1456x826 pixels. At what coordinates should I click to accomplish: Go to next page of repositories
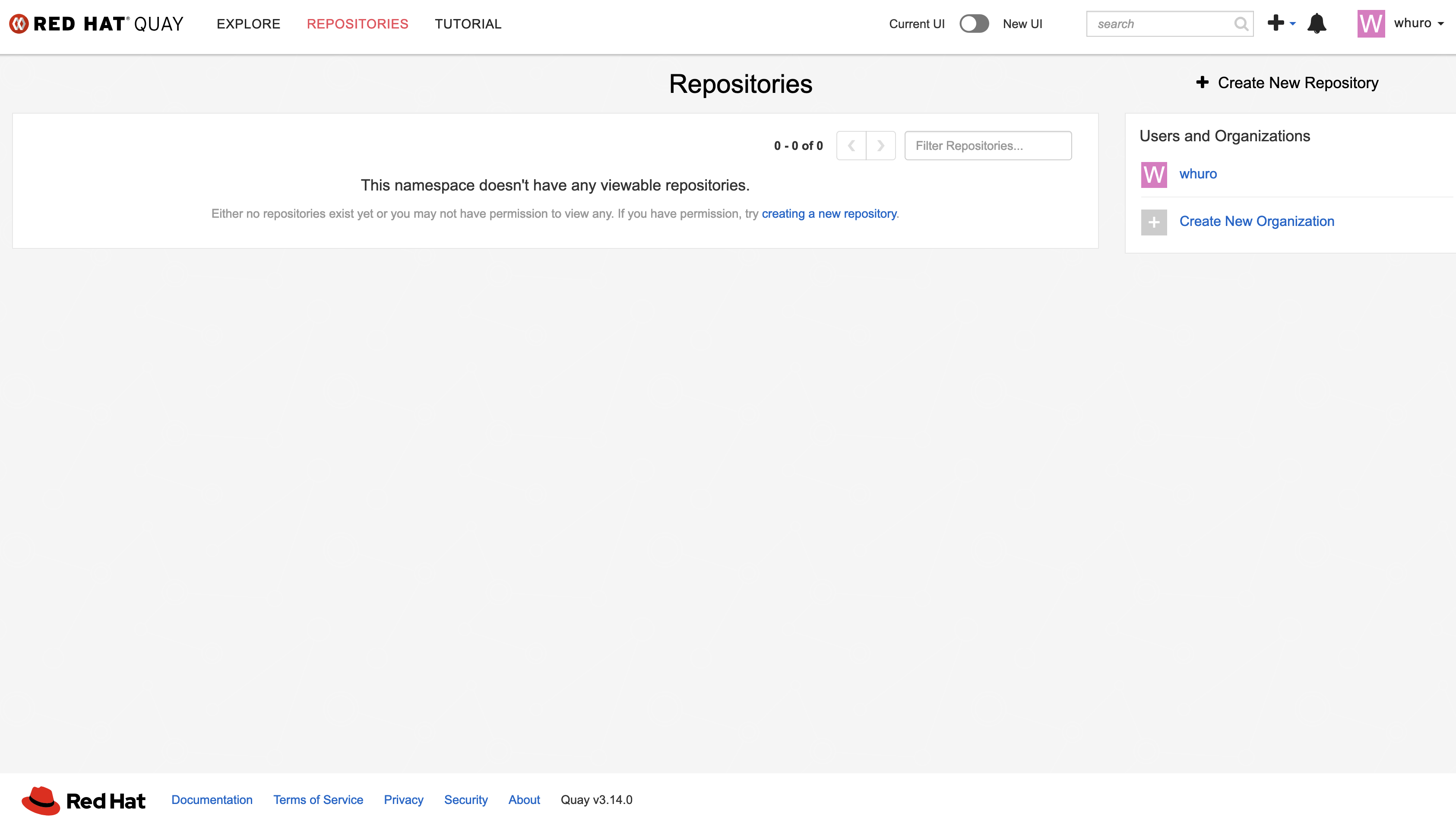click(x=880, y=146)
